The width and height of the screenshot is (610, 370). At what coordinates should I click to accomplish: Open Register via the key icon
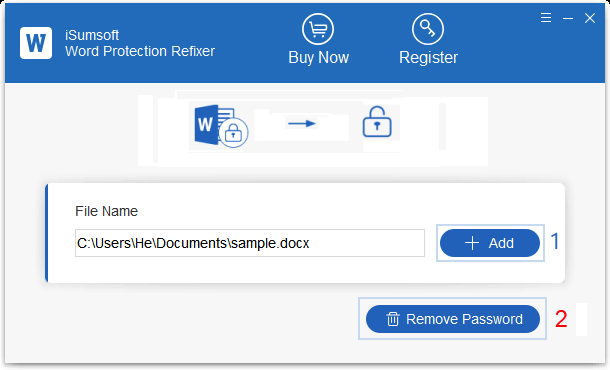tap(428, 29)
